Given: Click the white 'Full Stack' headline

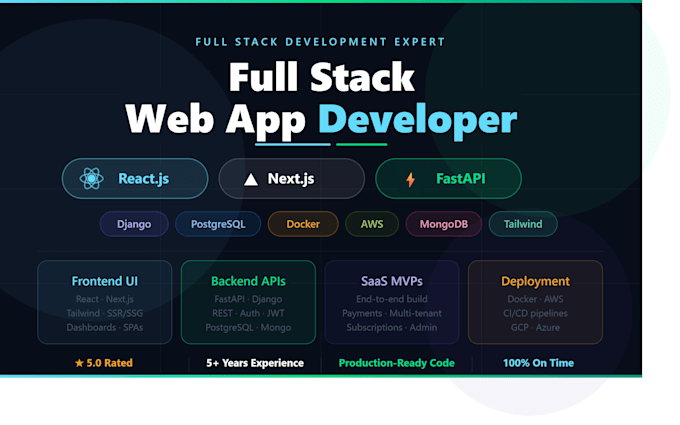Looking at the screenshot, I should point(322,77).
